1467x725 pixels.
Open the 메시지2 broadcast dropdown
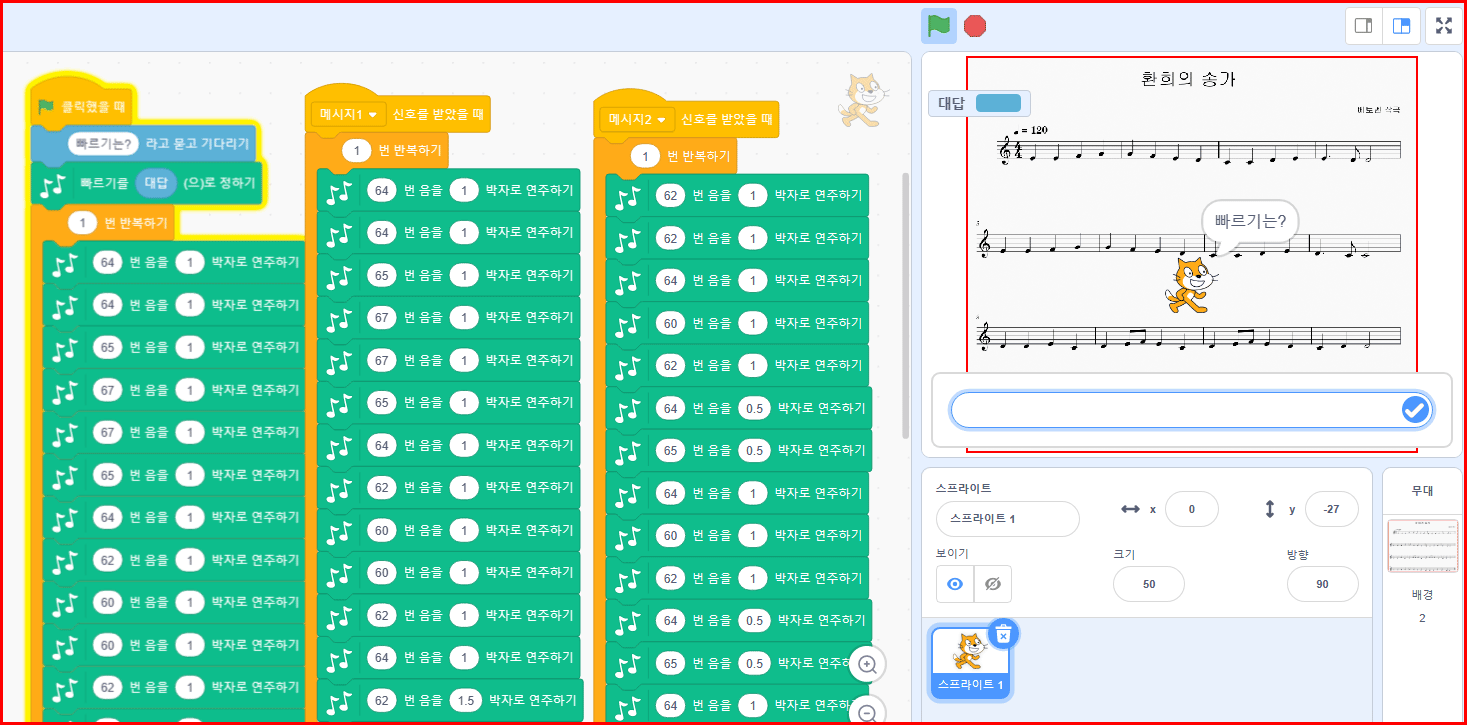637,119
